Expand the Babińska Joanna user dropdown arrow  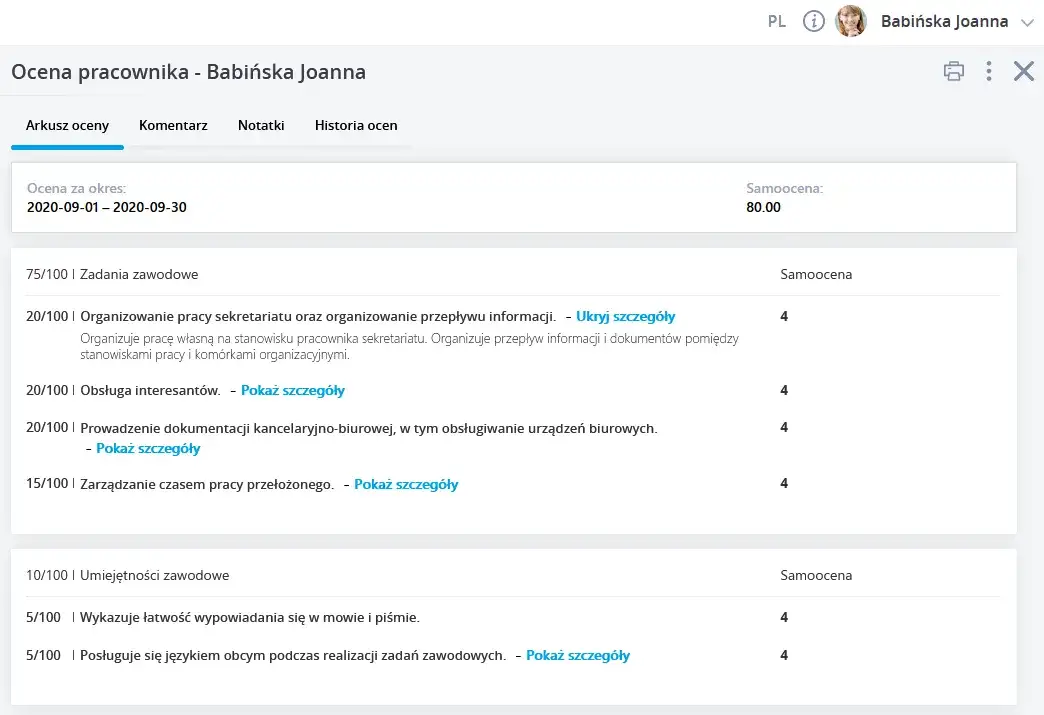point(1027,22)
